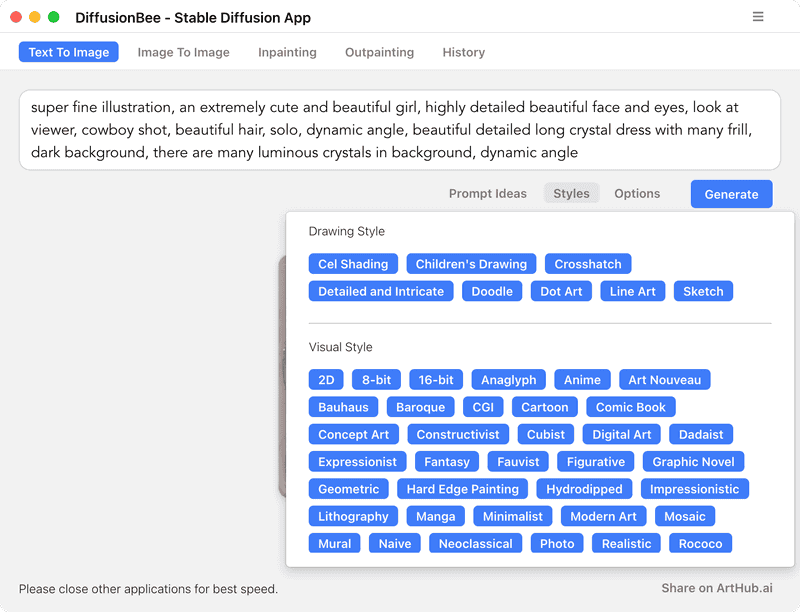Image resolution: width=800 pixels, height=612 pixels.
Task: Open the History tab
Action: point(463,52)
